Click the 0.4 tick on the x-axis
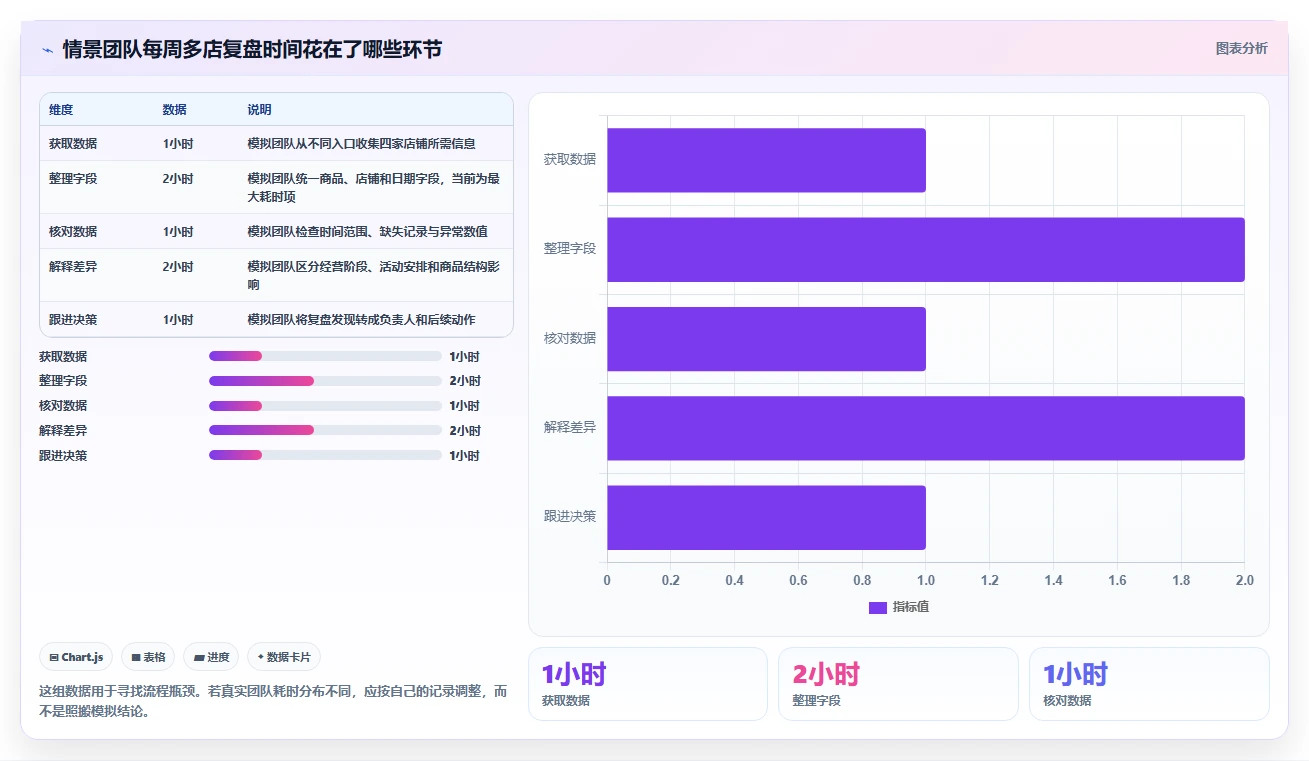The height and width of the screenshot is (761, 1309). click(735, 580)
